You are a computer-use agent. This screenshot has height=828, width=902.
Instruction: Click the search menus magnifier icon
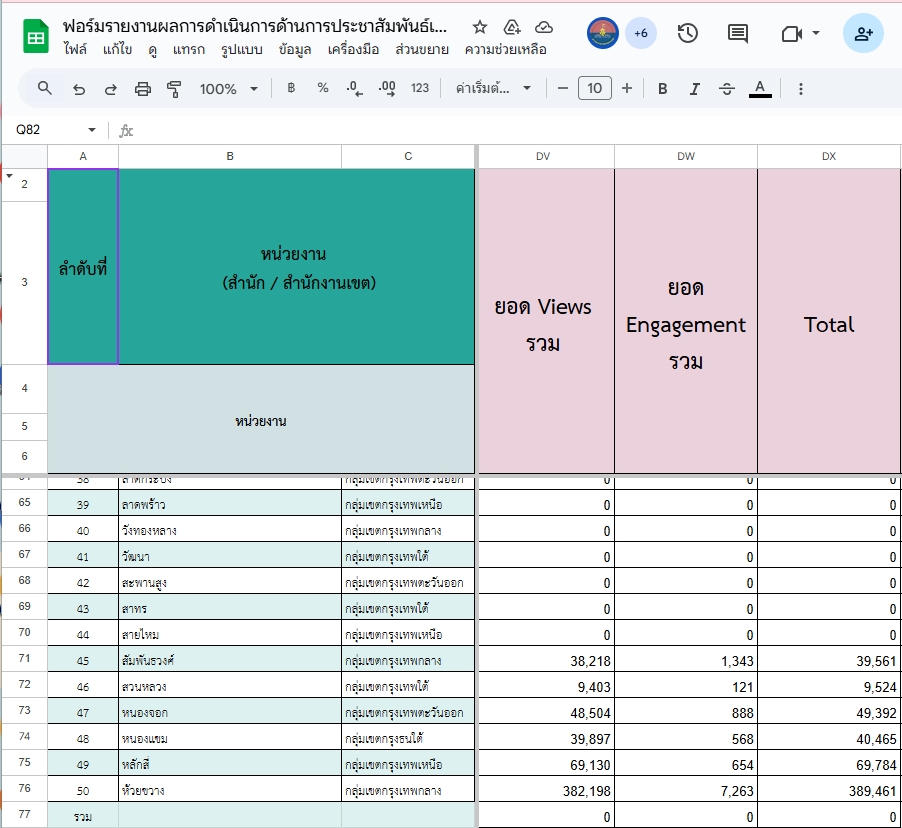pyautogui.click(x=45, y=89)
